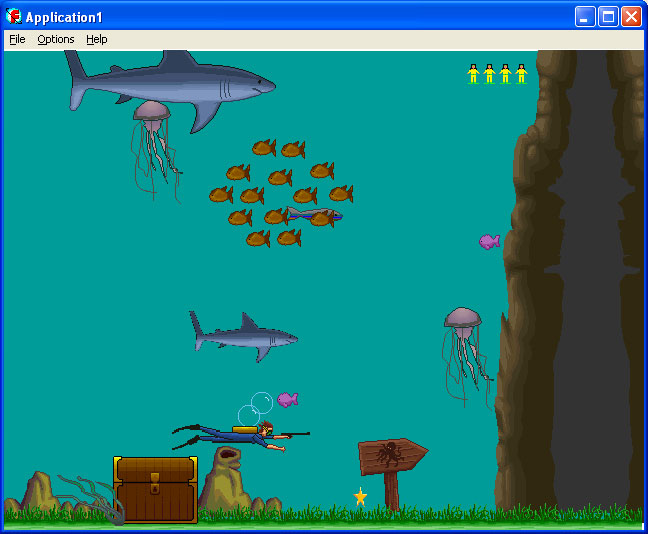Maximize the Application1 window
Image resolution: width=648 pixels, height=534 pixels.
(608, 16)
